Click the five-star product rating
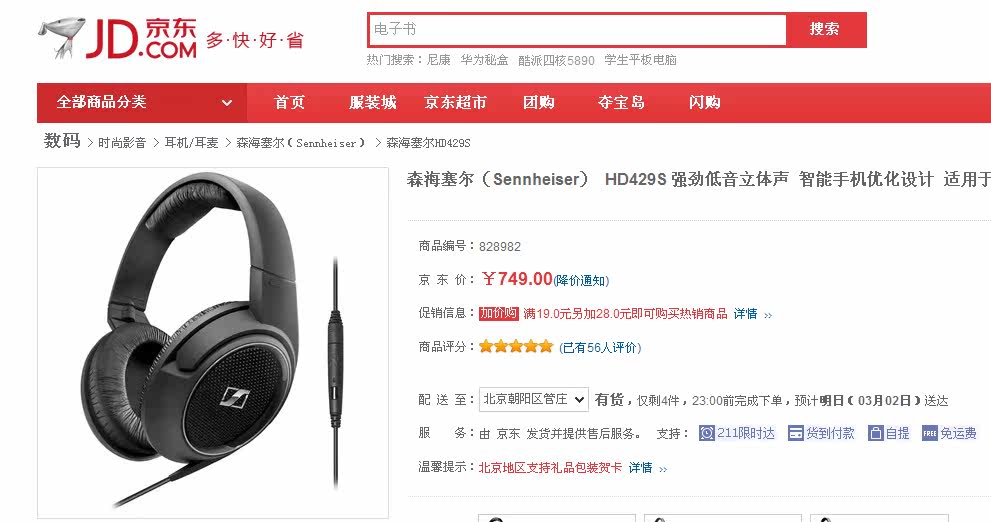The image size is (991, 522). coord(516,346)
